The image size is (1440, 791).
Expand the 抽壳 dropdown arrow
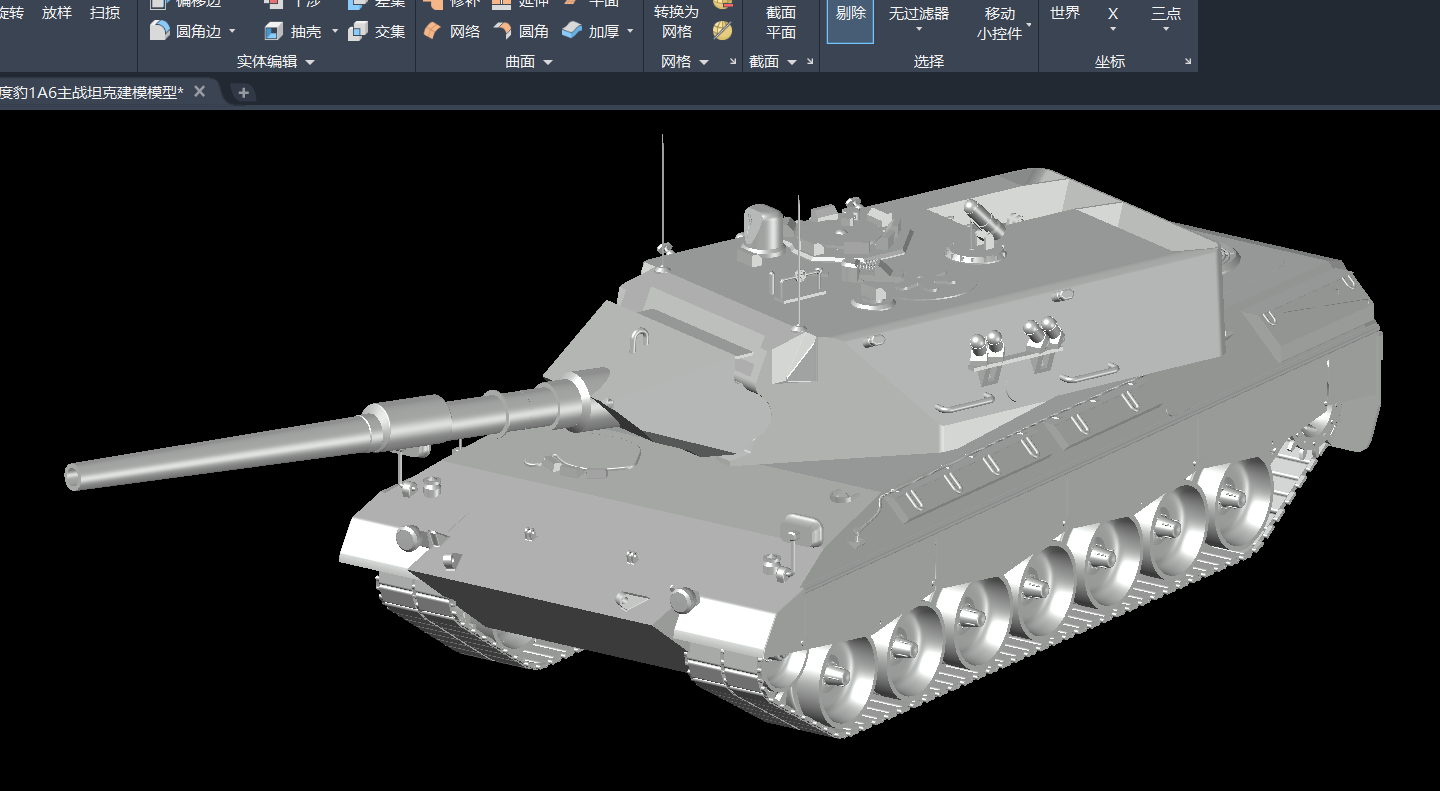click(x=334, y=31)
